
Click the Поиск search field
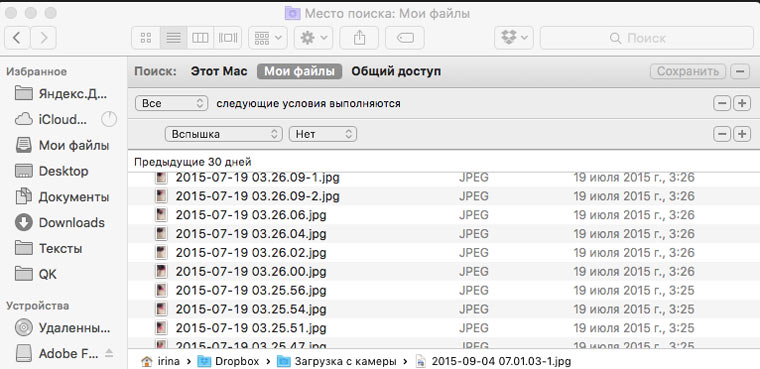(x=646, y=38)
